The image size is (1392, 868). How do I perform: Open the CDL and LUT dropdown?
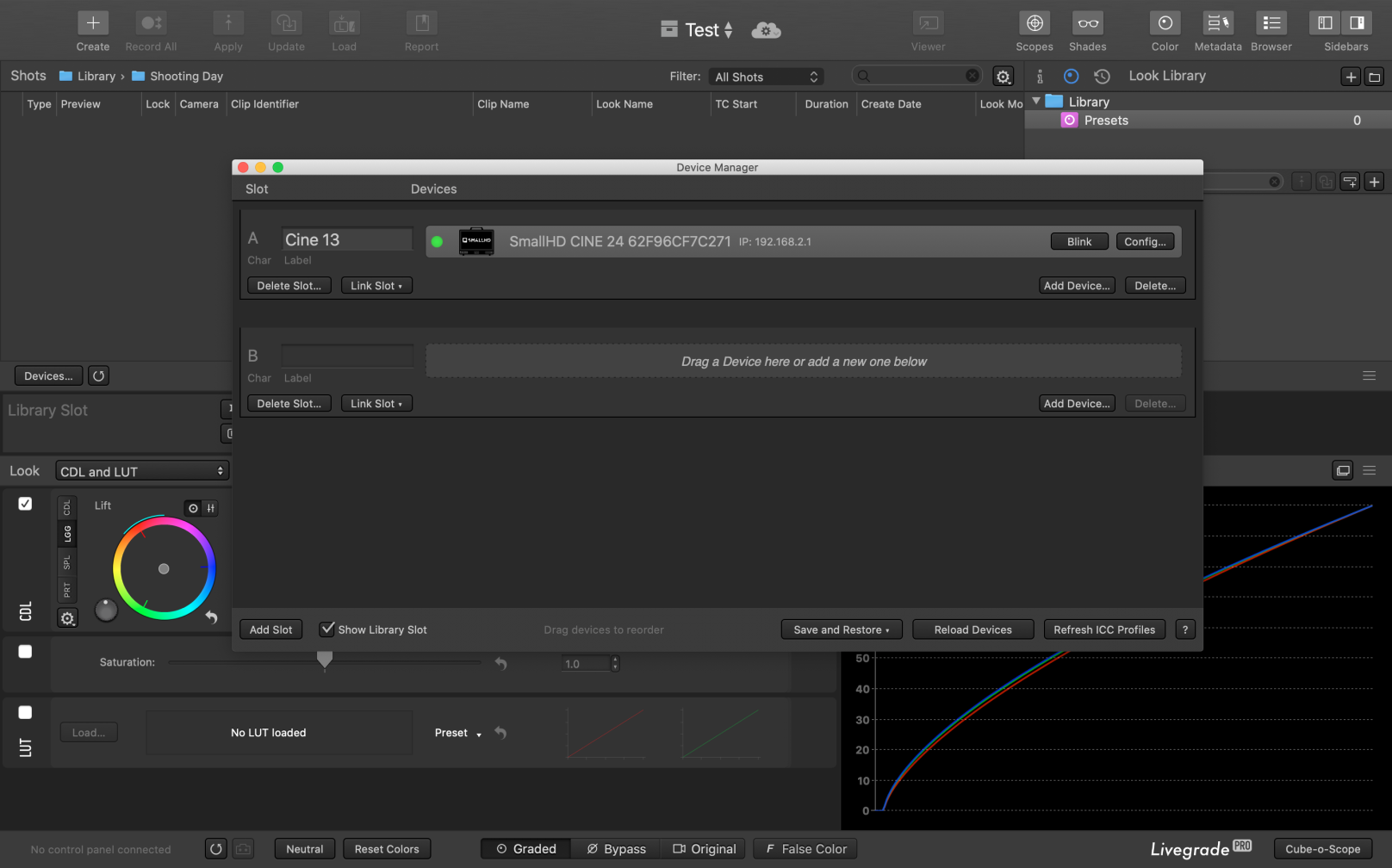(142, 471)
